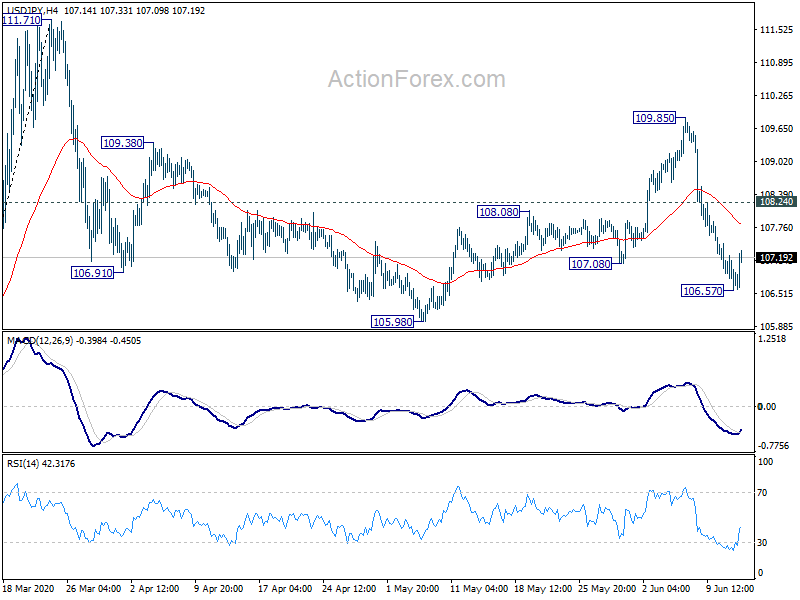
Task: Click the 105.980 low price label
Action: click(x=392, y=322)
